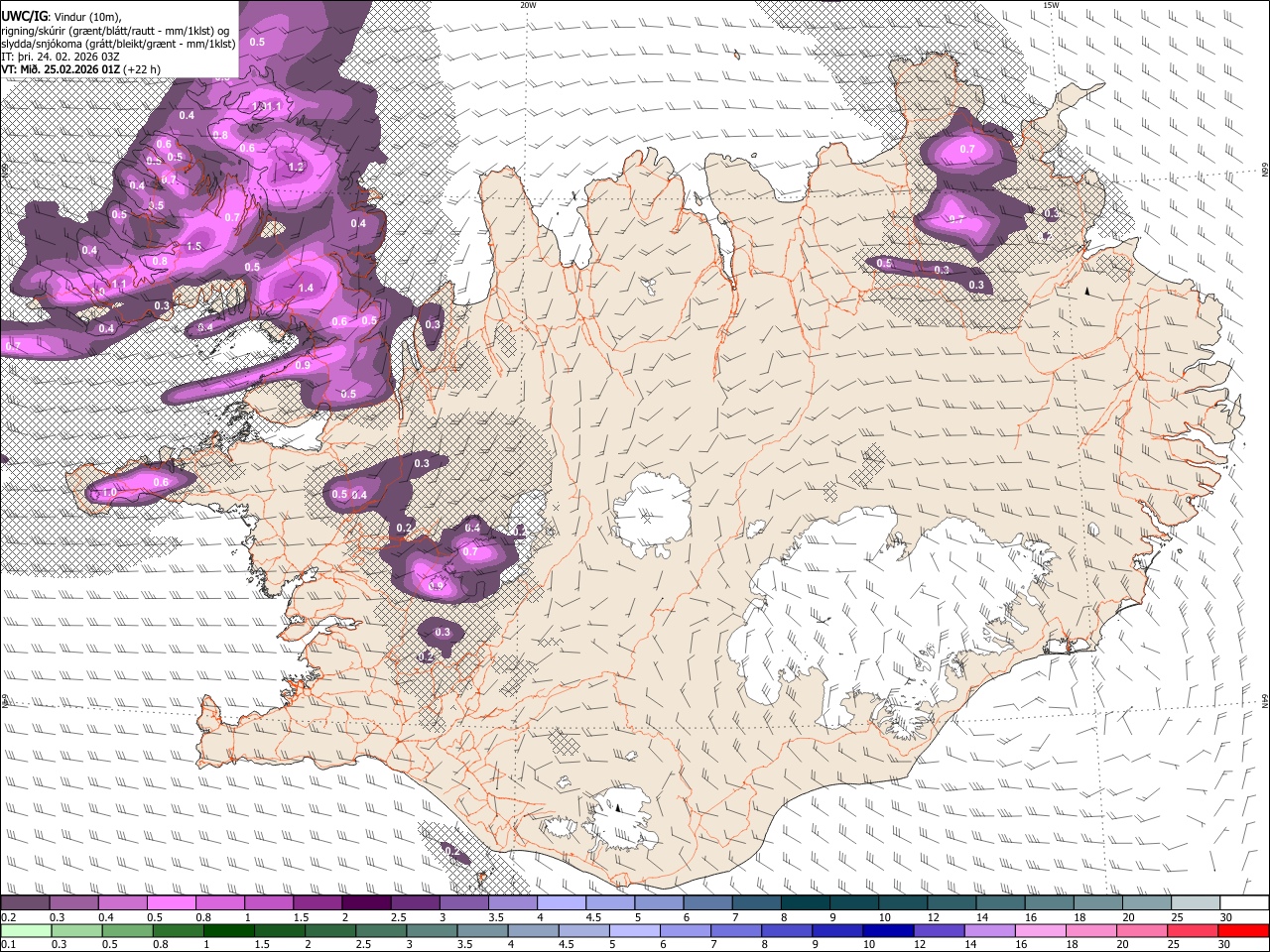Viewport: 1270px width, 952px height.
Task: Select pale green lower swatch between 0.1 and 0.3
Action: pos(26,930)
